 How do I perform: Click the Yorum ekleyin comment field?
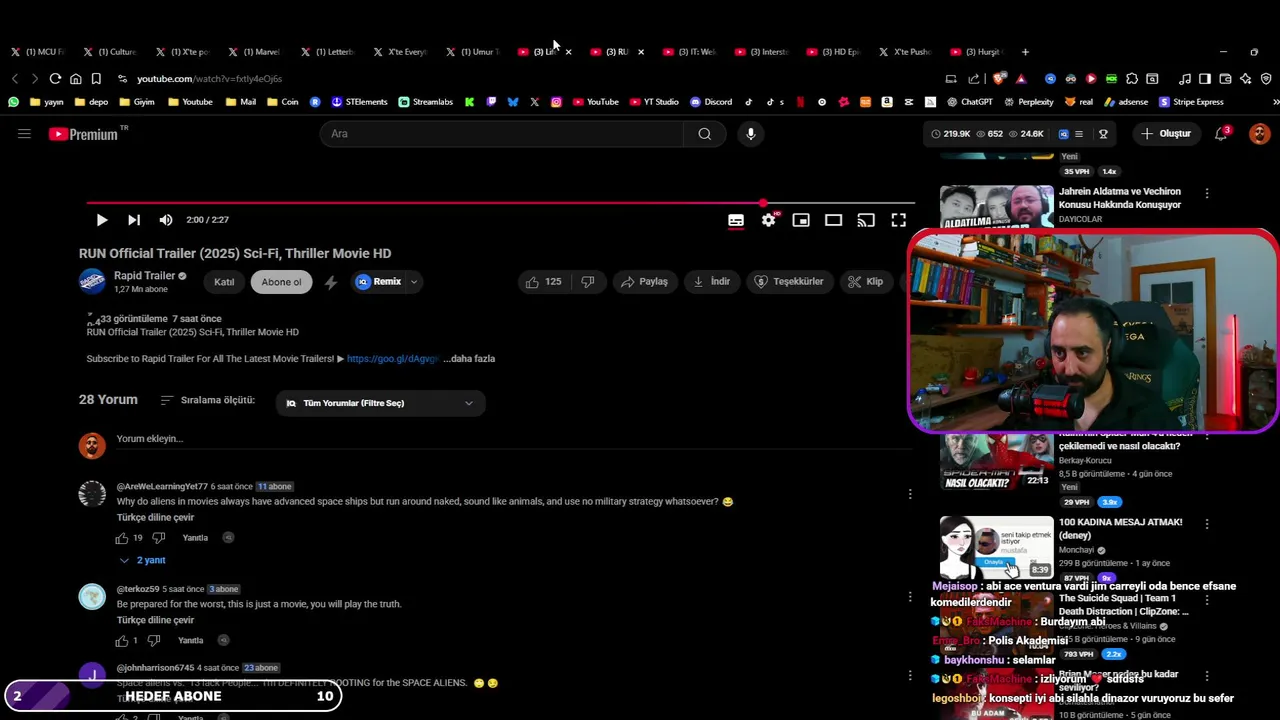click(x=513, y=439)
